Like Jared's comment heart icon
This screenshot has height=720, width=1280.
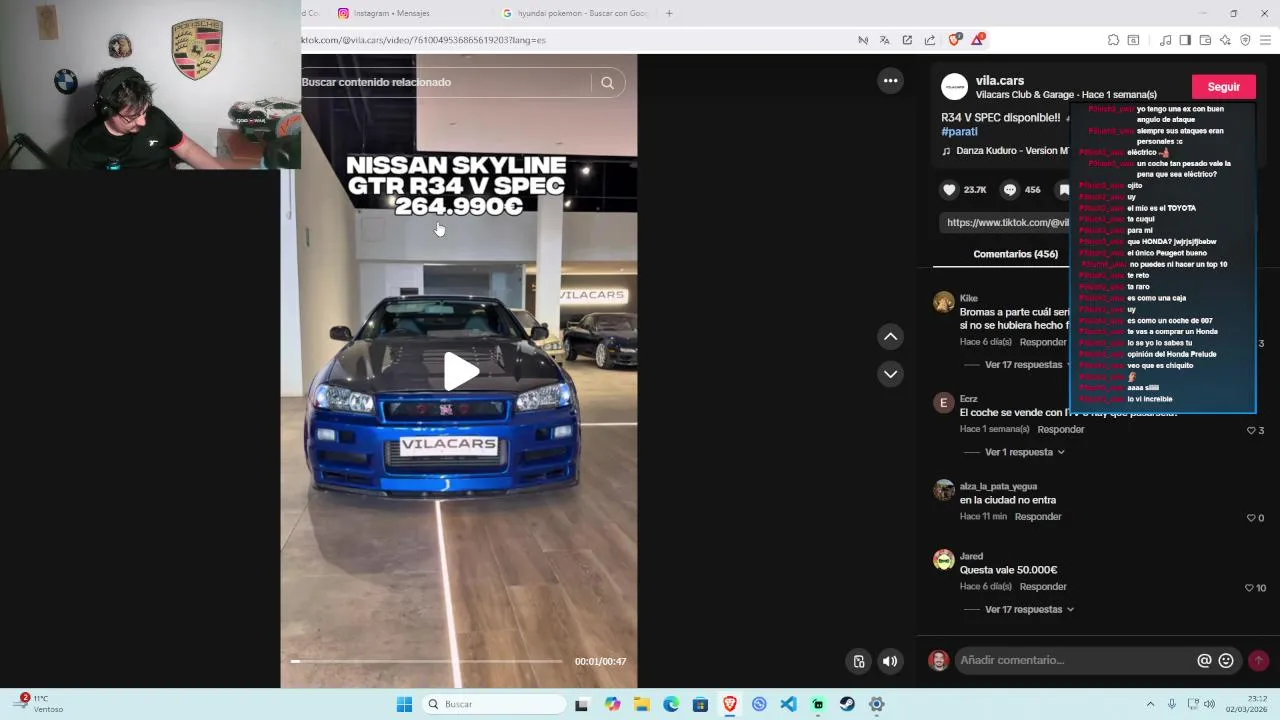[x=1248, y=588]
